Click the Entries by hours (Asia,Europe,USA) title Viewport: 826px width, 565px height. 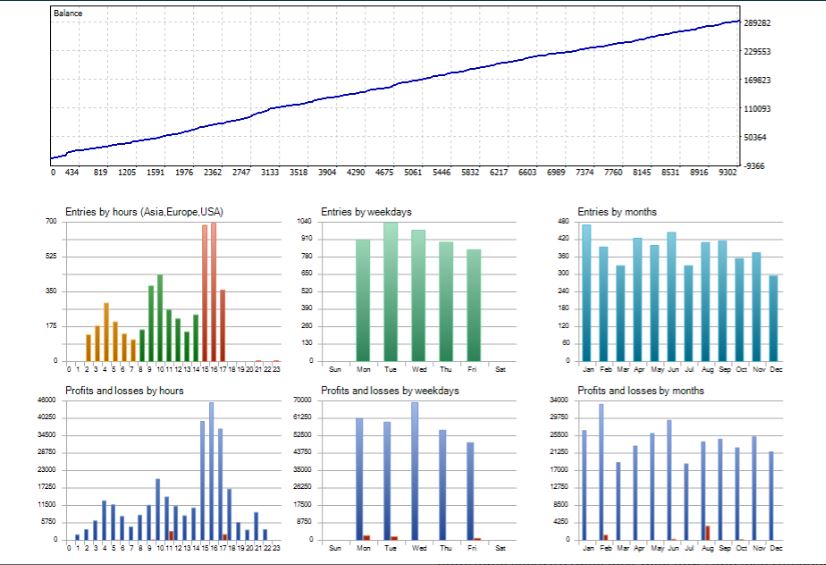[x=144, y=212]
